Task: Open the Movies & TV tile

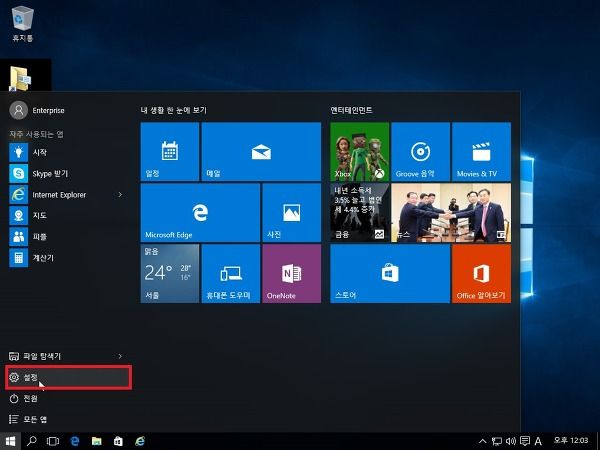Action: click(481, 152)
